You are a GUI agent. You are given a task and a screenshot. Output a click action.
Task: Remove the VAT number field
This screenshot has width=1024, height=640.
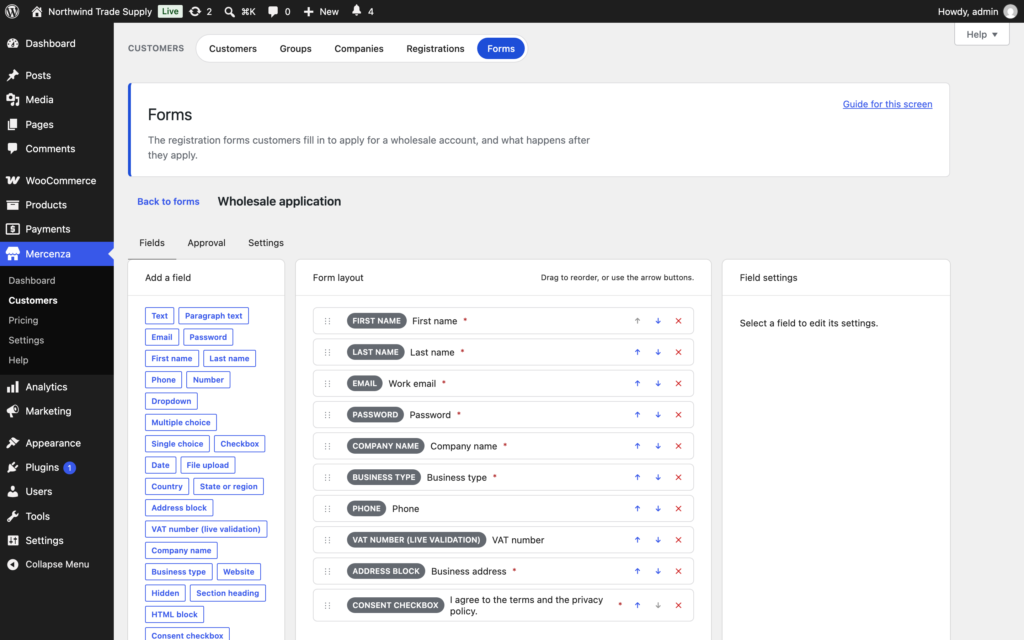coord(679,540)
